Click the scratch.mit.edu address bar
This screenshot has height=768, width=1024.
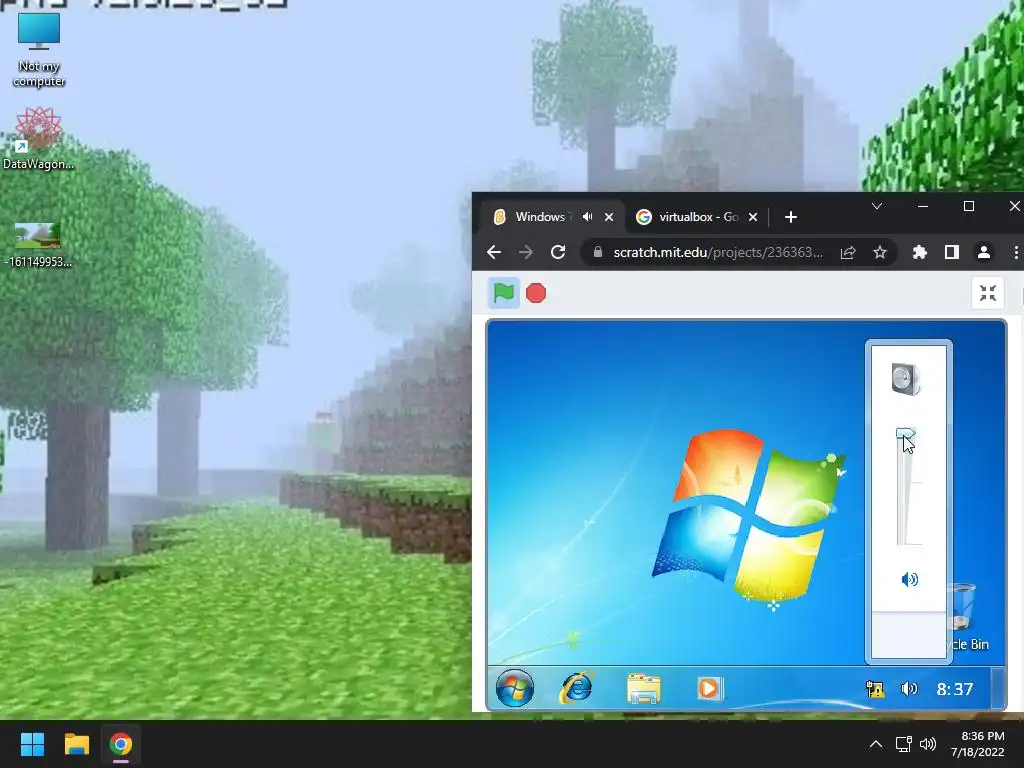(x=718, y=253)
